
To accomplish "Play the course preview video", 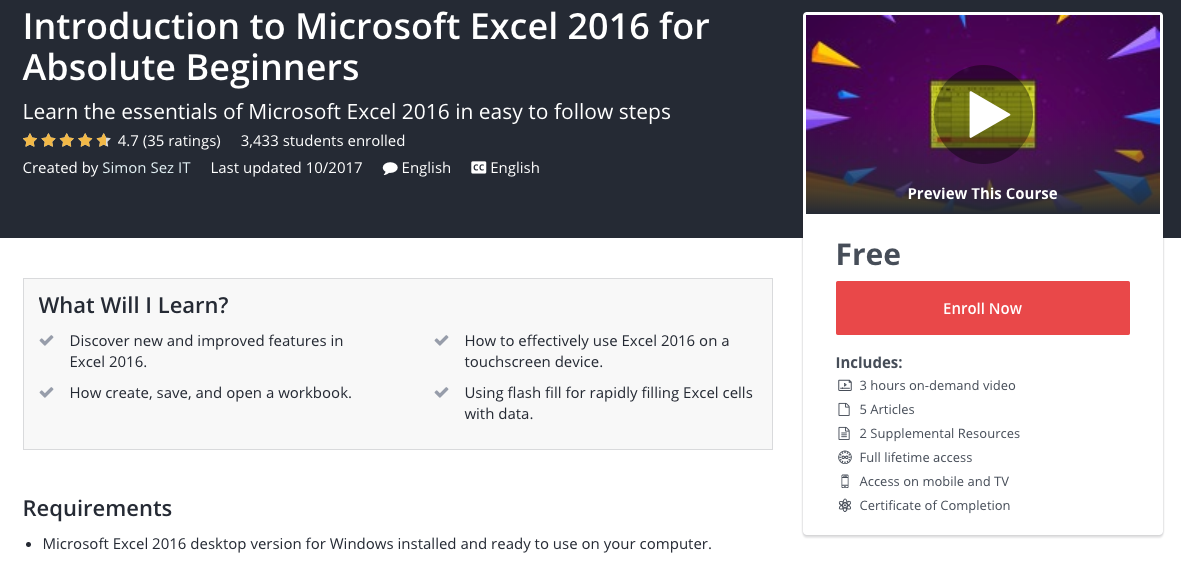I will coord(982,115).
